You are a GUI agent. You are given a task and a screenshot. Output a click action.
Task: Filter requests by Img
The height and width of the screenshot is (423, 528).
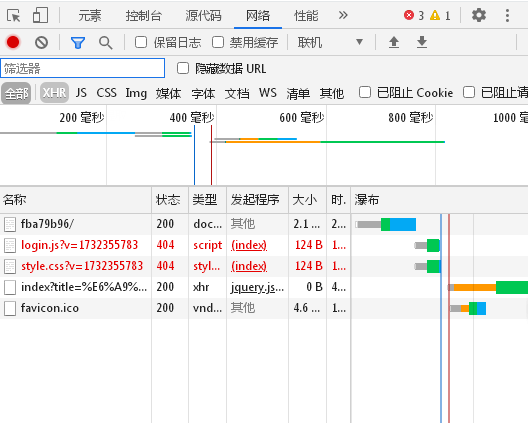[136, 93]
